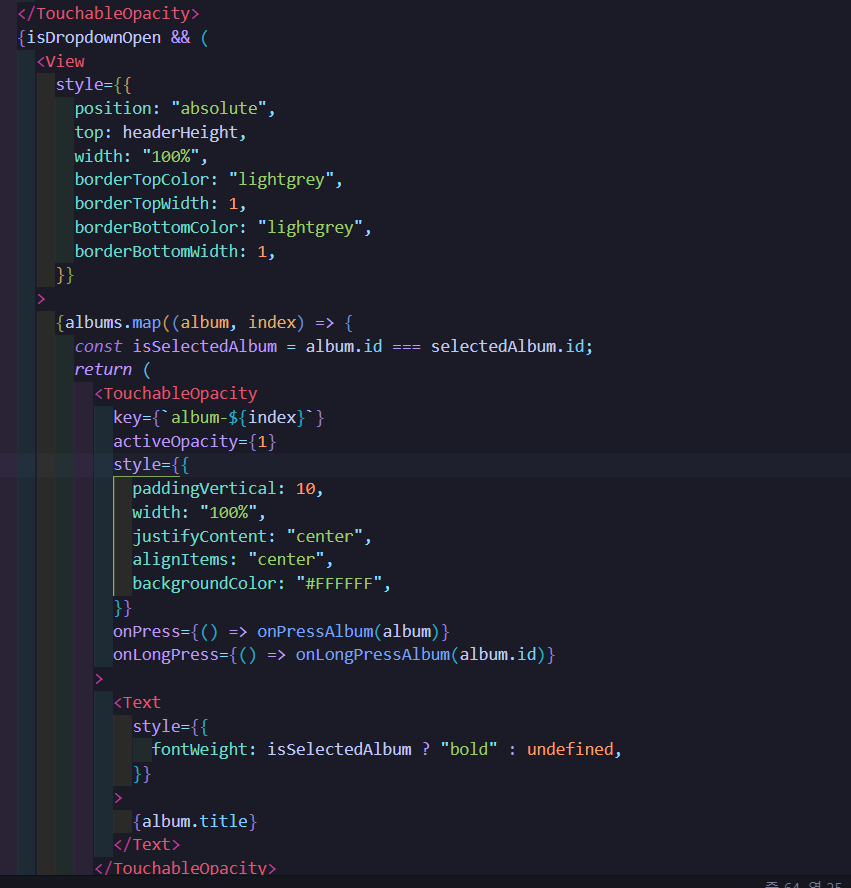This screenshot has width=851, height=888.
Task: Click 'index' in the map callback parameters
Action: 272,323
